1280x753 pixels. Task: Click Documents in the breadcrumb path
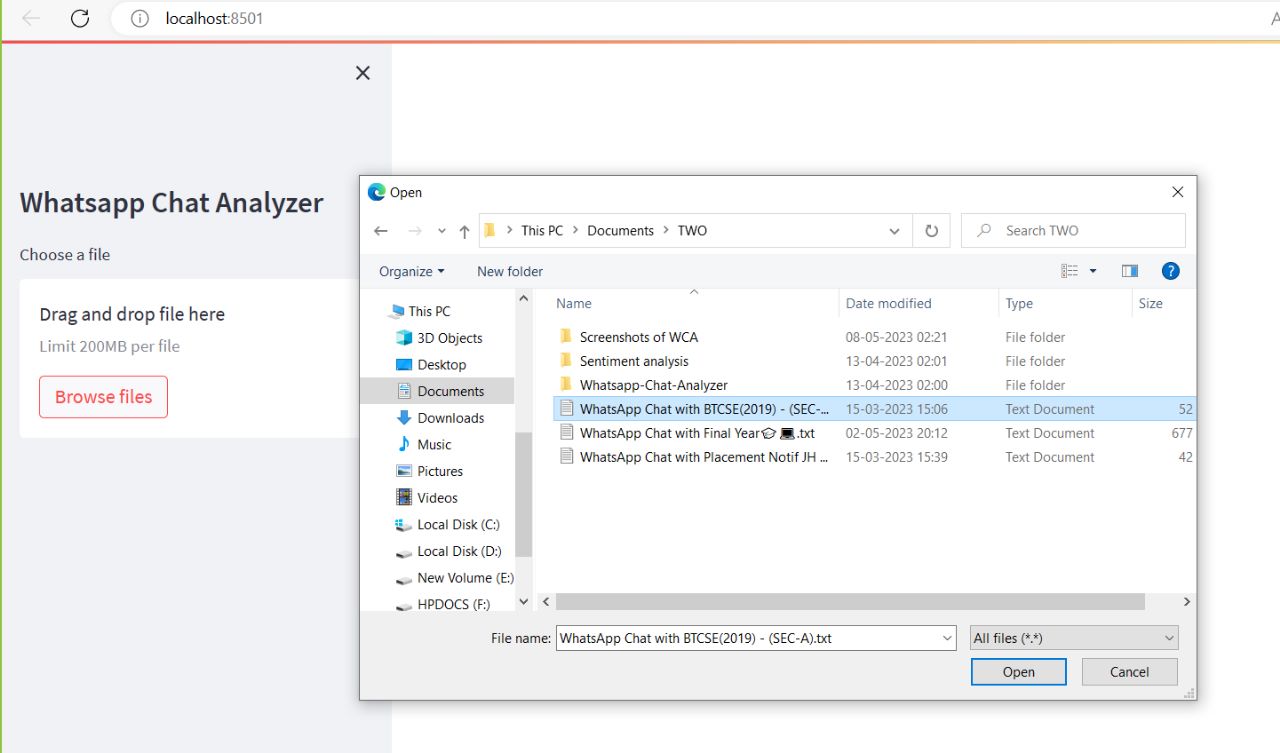click(620, 230)
